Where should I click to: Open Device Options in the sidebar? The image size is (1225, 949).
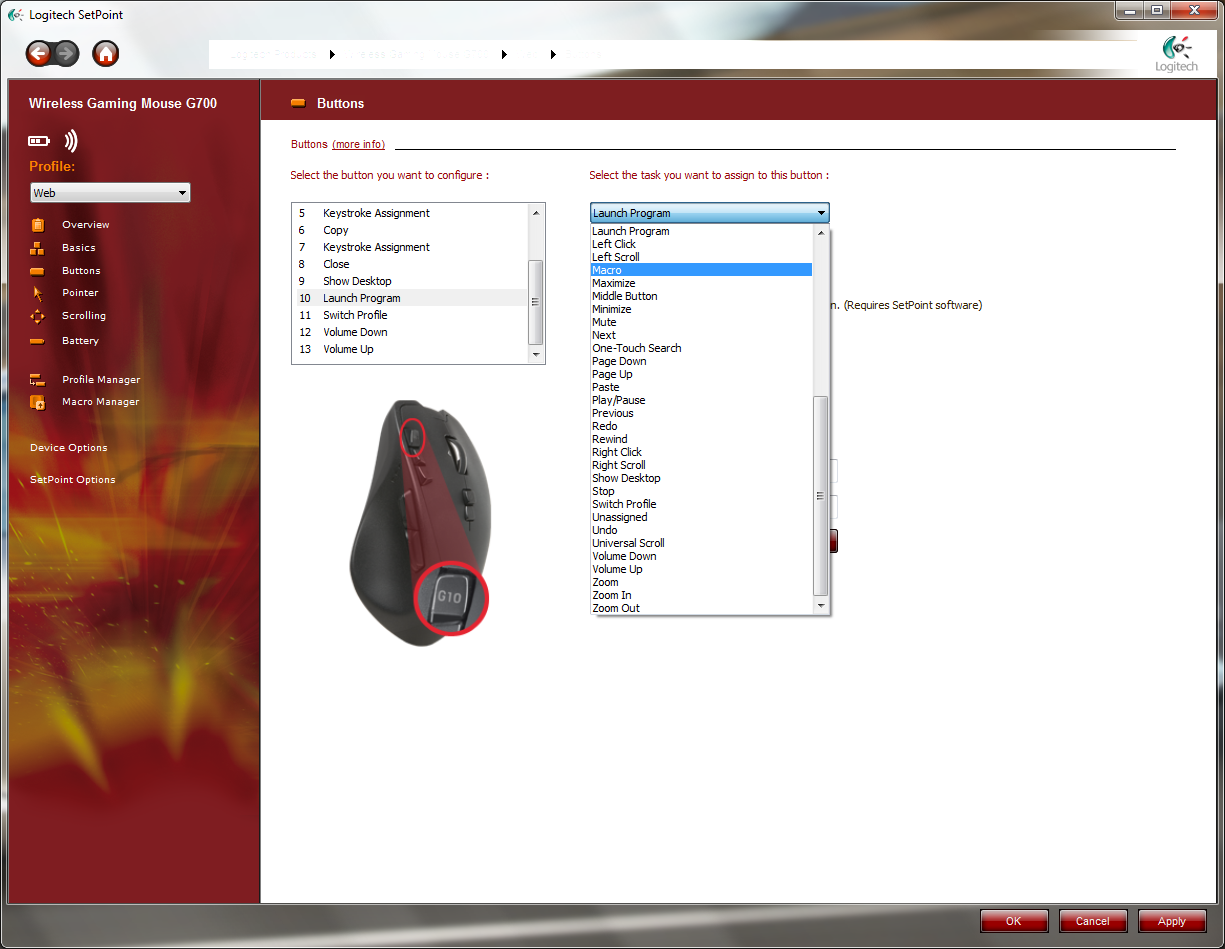coord(69,448)
